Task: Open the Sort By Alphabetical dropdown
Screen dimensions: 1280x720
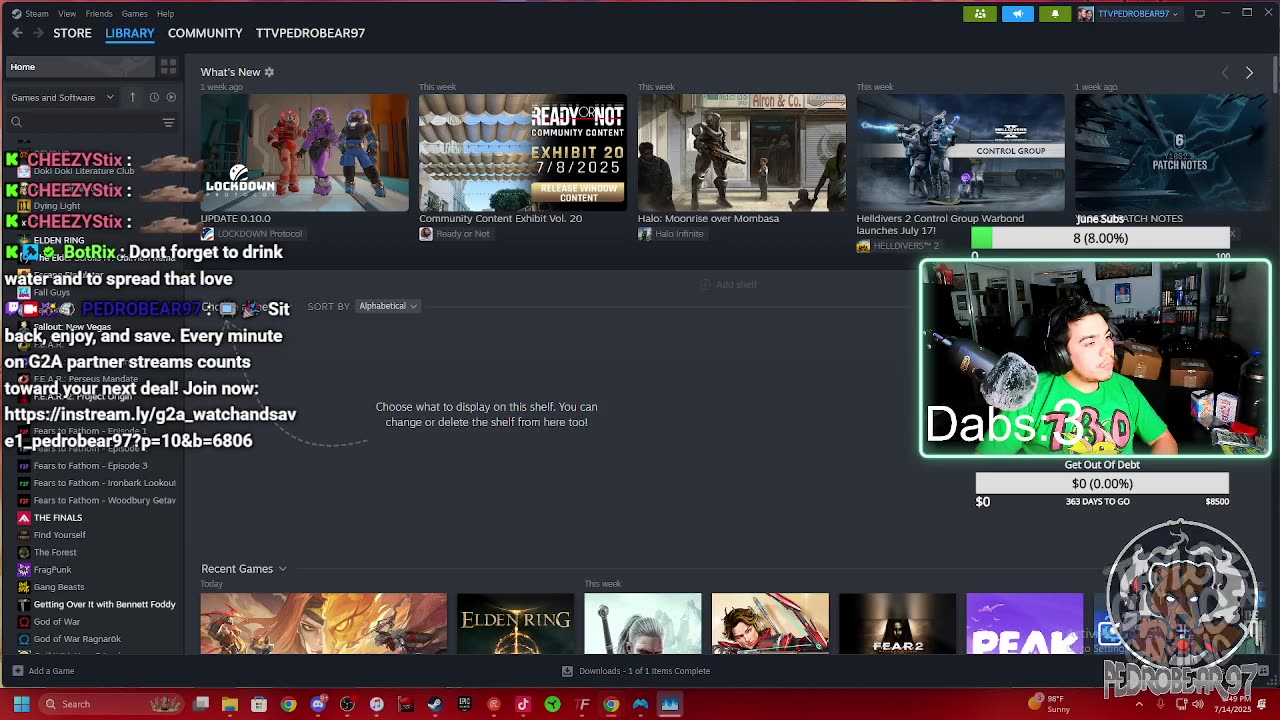Action: pos(388,306)
